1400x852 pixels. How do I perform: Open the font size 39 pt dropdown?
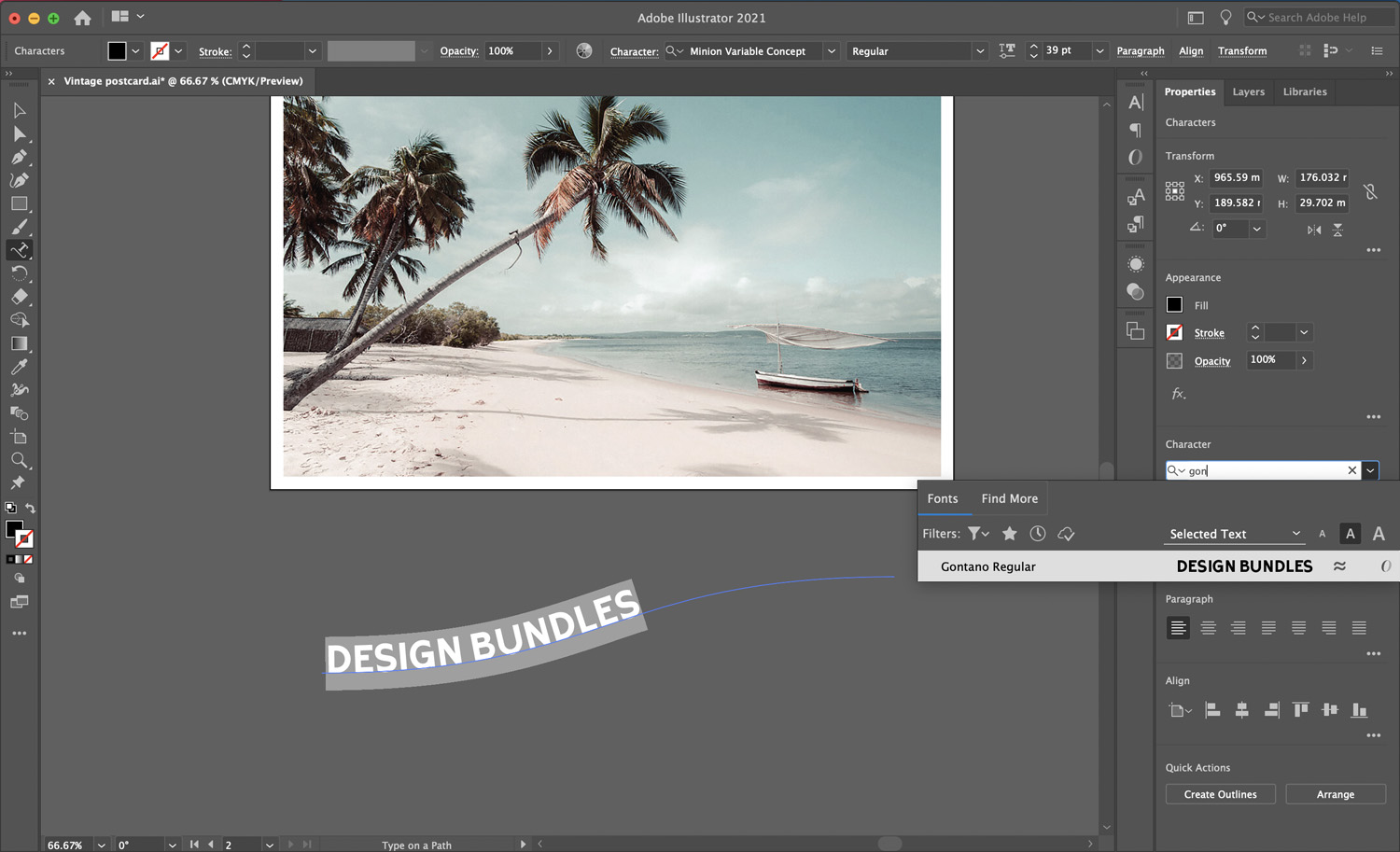(1099, 51)
